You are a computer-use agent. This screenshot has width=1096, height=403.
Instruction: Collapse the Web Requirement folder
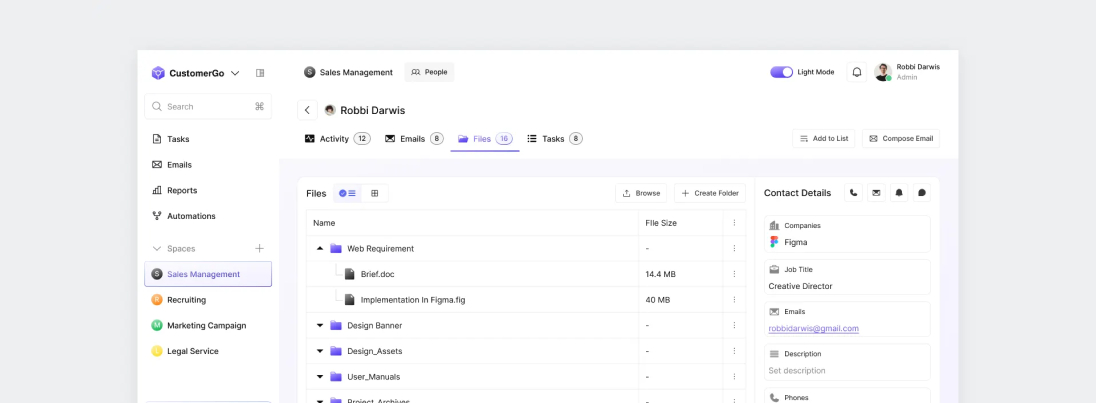[320, 248]
